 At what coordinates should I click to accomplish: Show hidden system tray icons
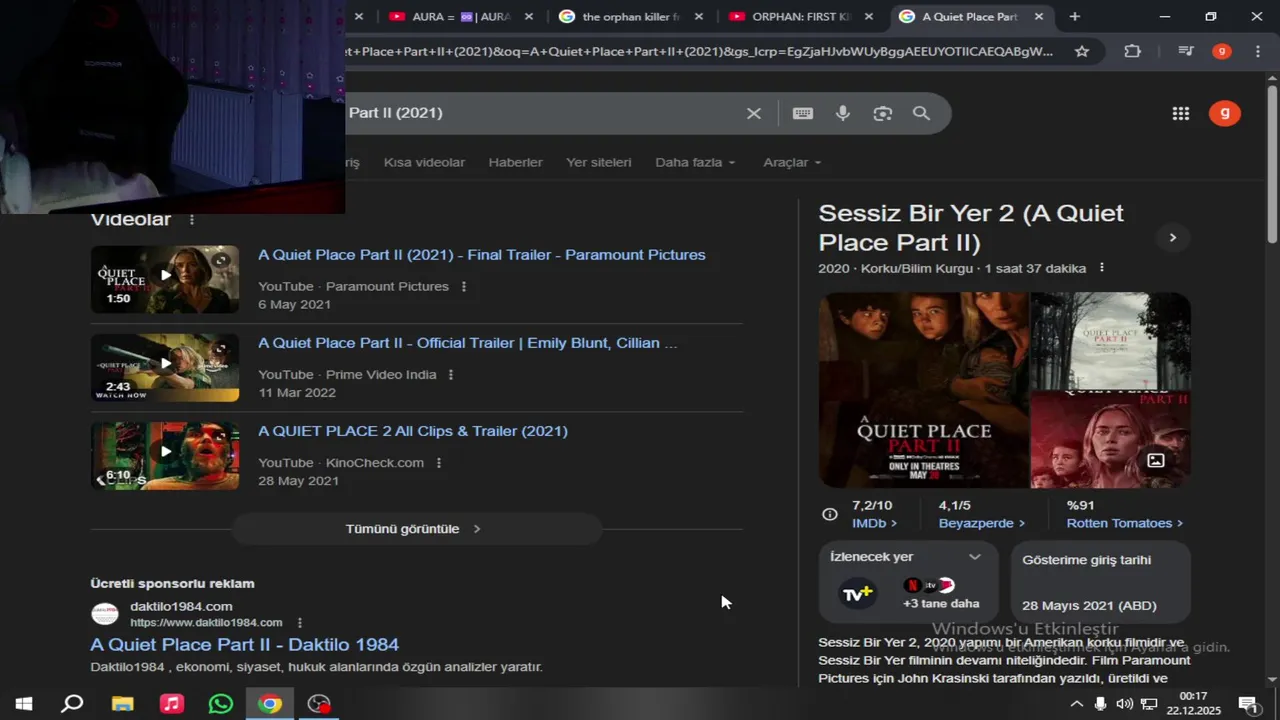[x=1076, y=704]
